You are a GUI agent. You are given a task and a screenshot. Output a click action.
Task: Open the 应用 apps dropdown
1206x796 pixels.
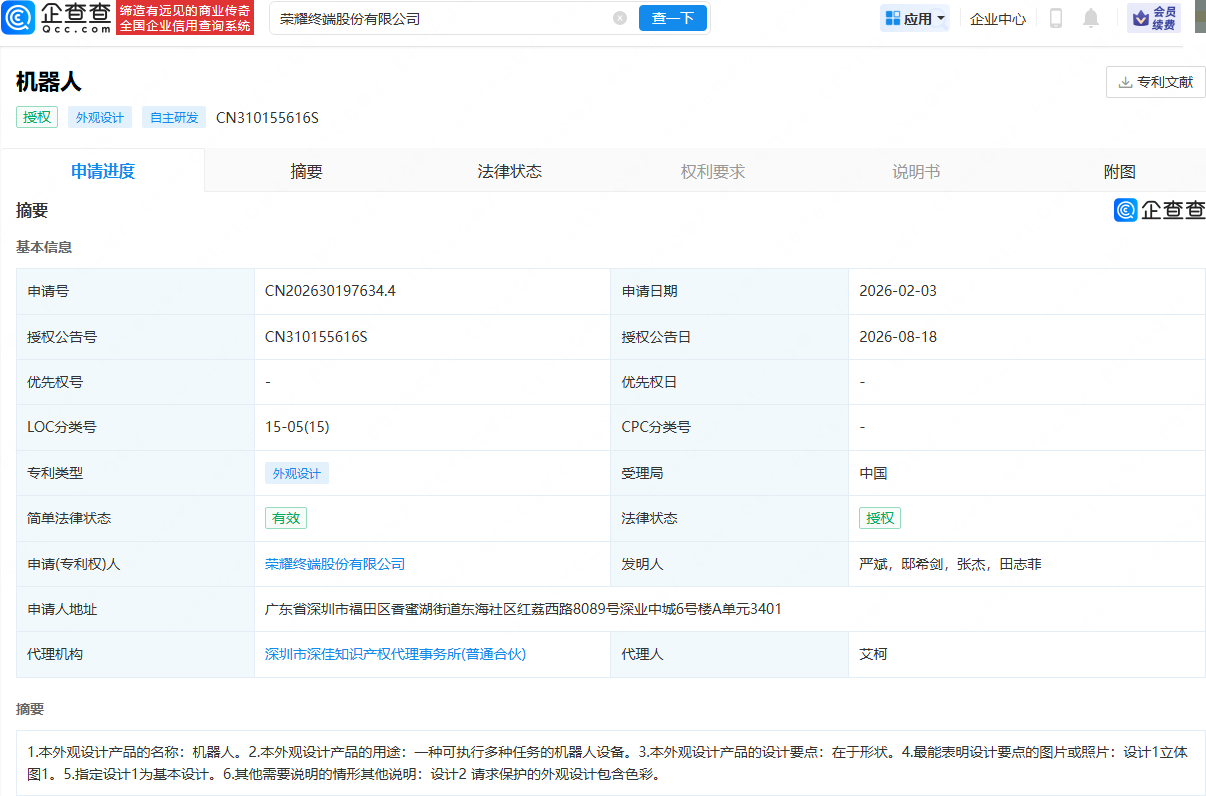[915, 18]
